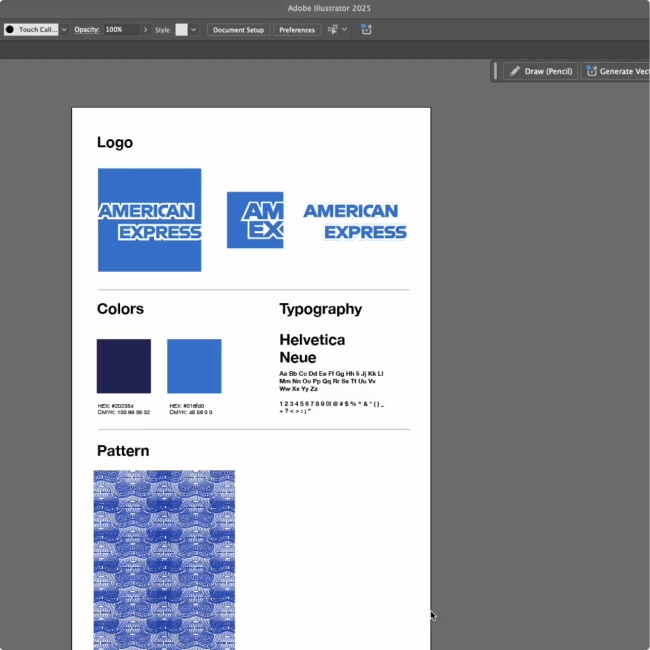The height and width of the screenshot is (650, 650).
Task: Select the bright blue color swatch square
Action: [x=194, y=366]
